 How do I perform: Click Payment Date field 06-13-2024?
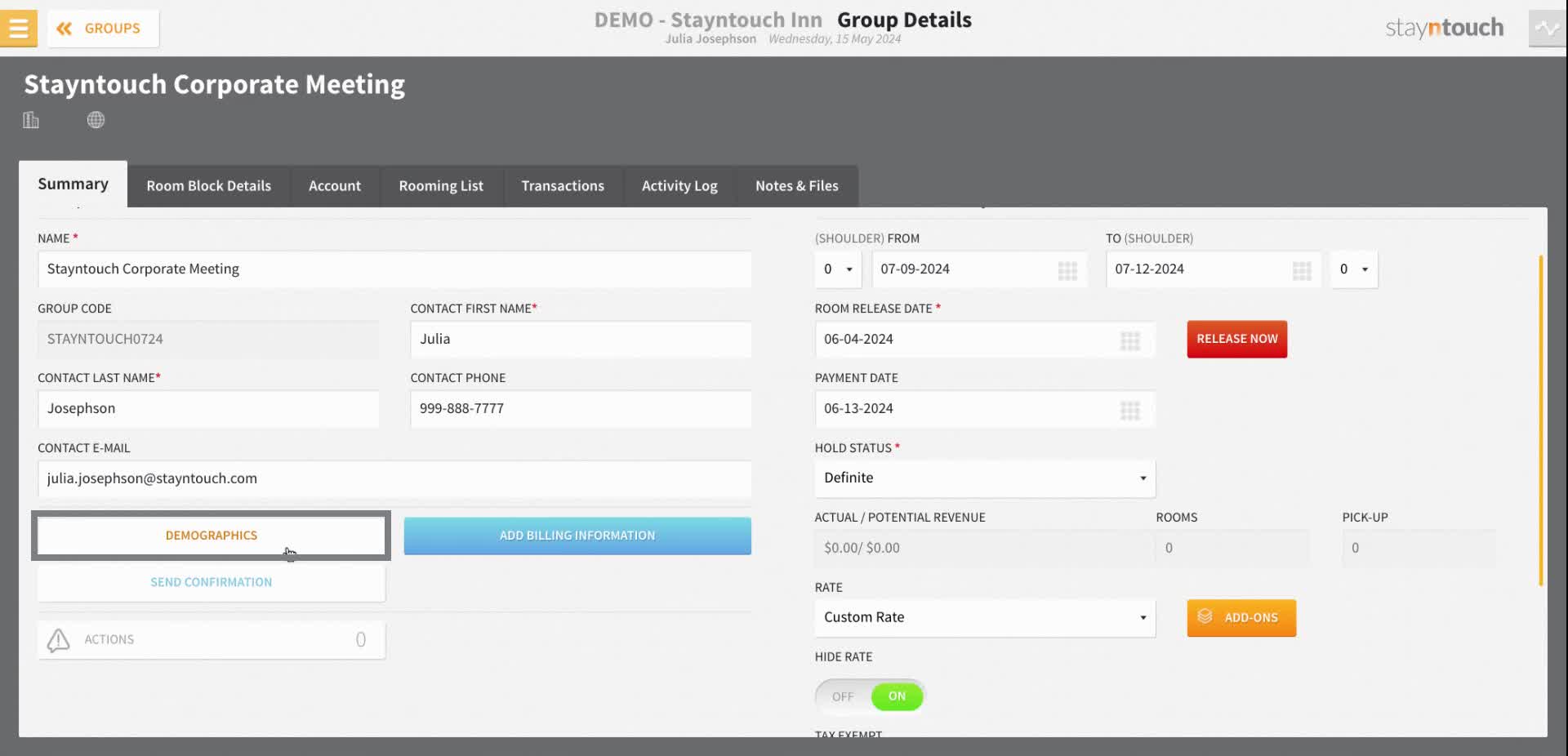[985, 409]
